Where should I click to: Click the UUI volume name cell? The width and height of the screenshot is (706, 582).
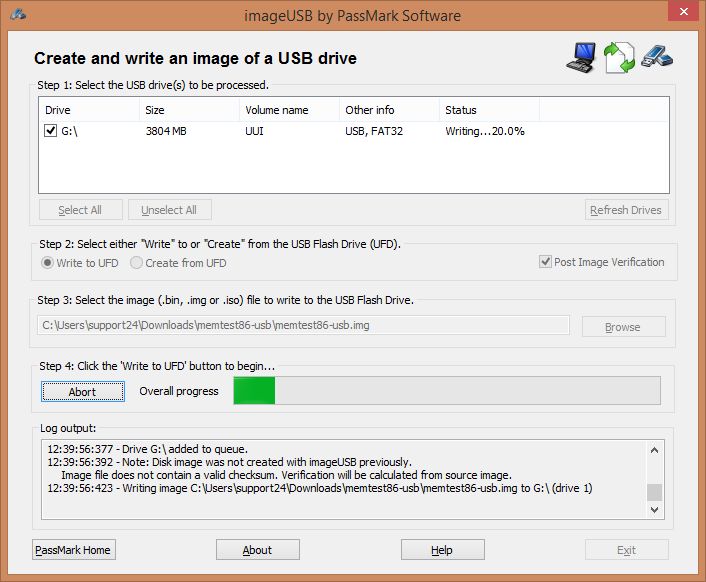(254, 131)
